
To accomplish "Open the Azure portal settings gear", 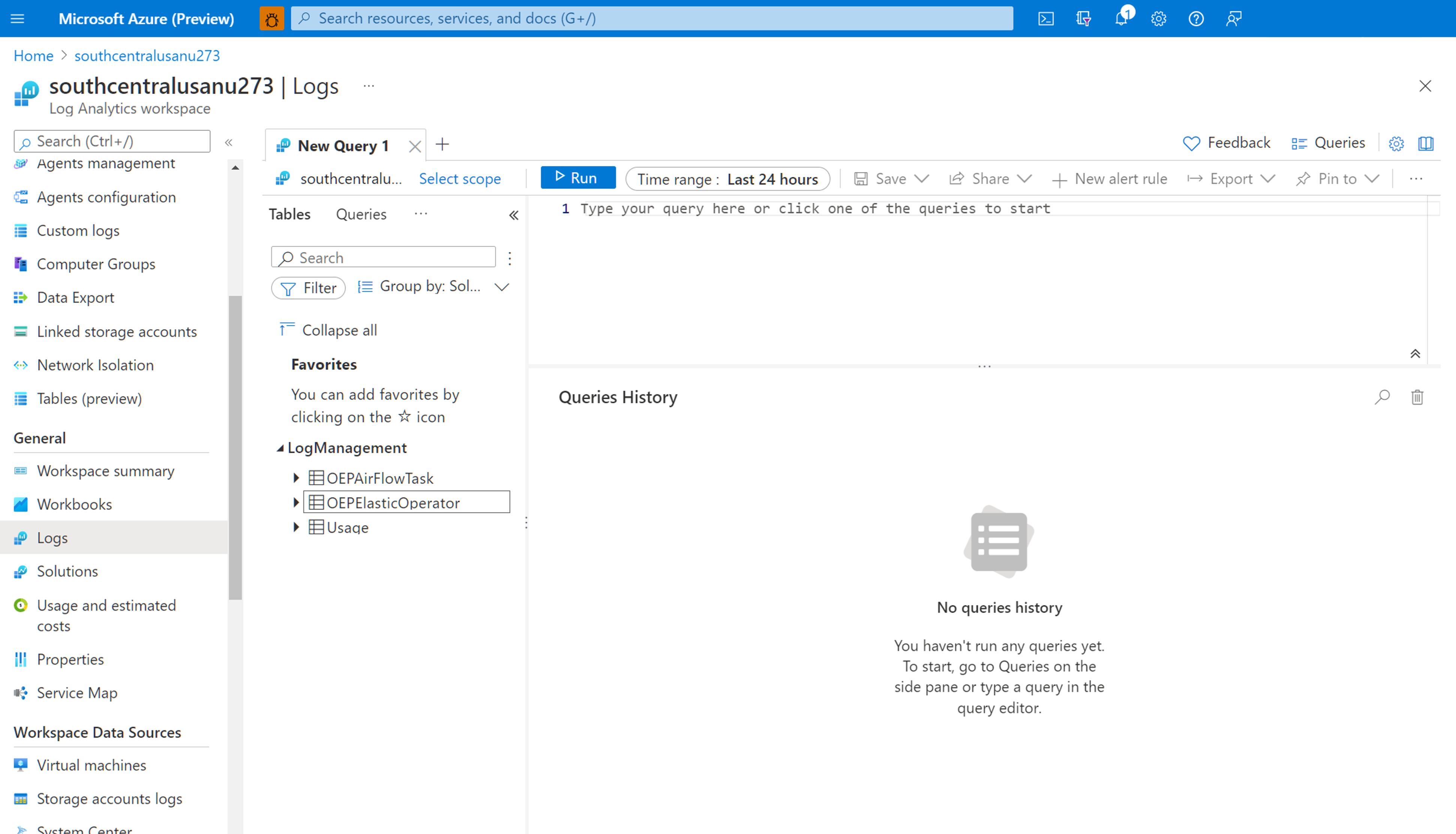I will (x=1159, y=18).
